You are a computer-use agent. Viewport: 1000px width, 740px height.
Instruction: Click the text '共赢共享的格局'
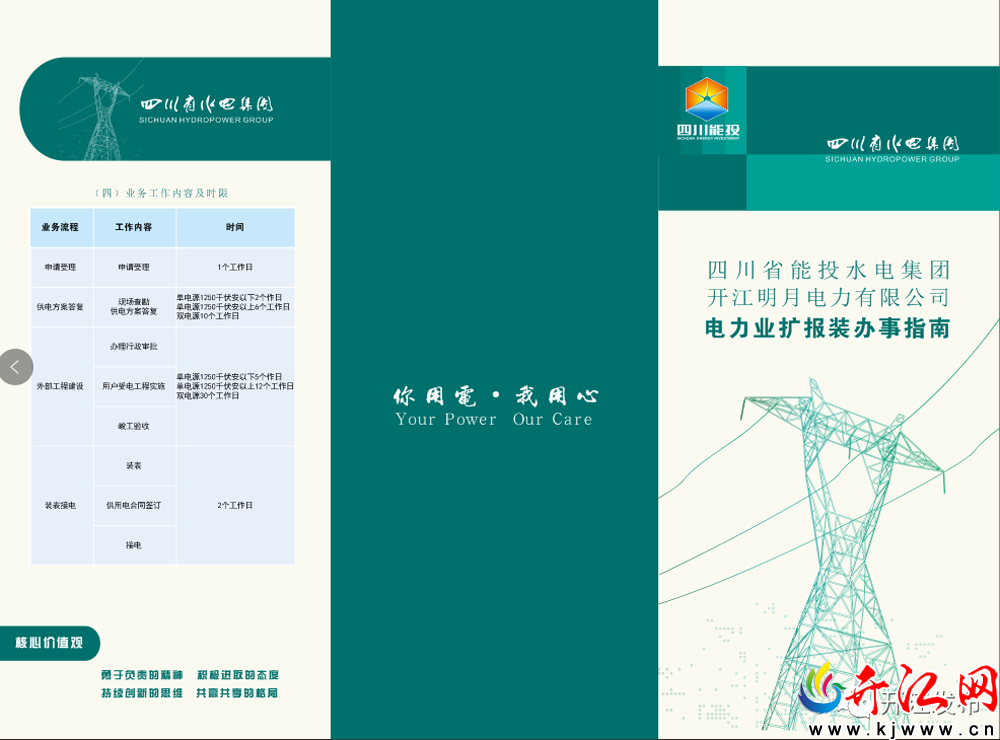pyautogui.click(x=237, y=693)
